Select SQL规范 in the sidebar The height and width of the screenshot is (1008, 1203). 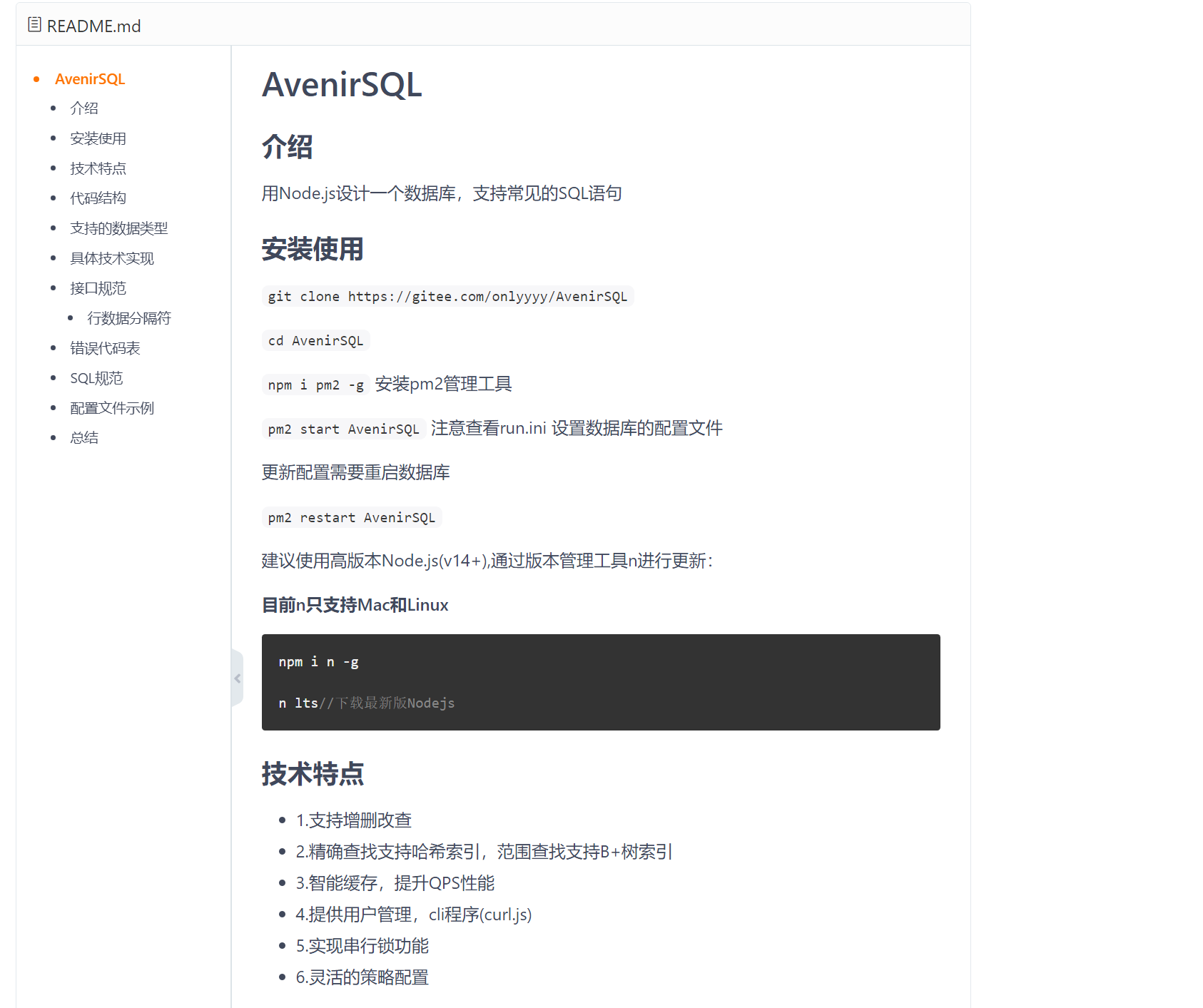tap(96, 378)
